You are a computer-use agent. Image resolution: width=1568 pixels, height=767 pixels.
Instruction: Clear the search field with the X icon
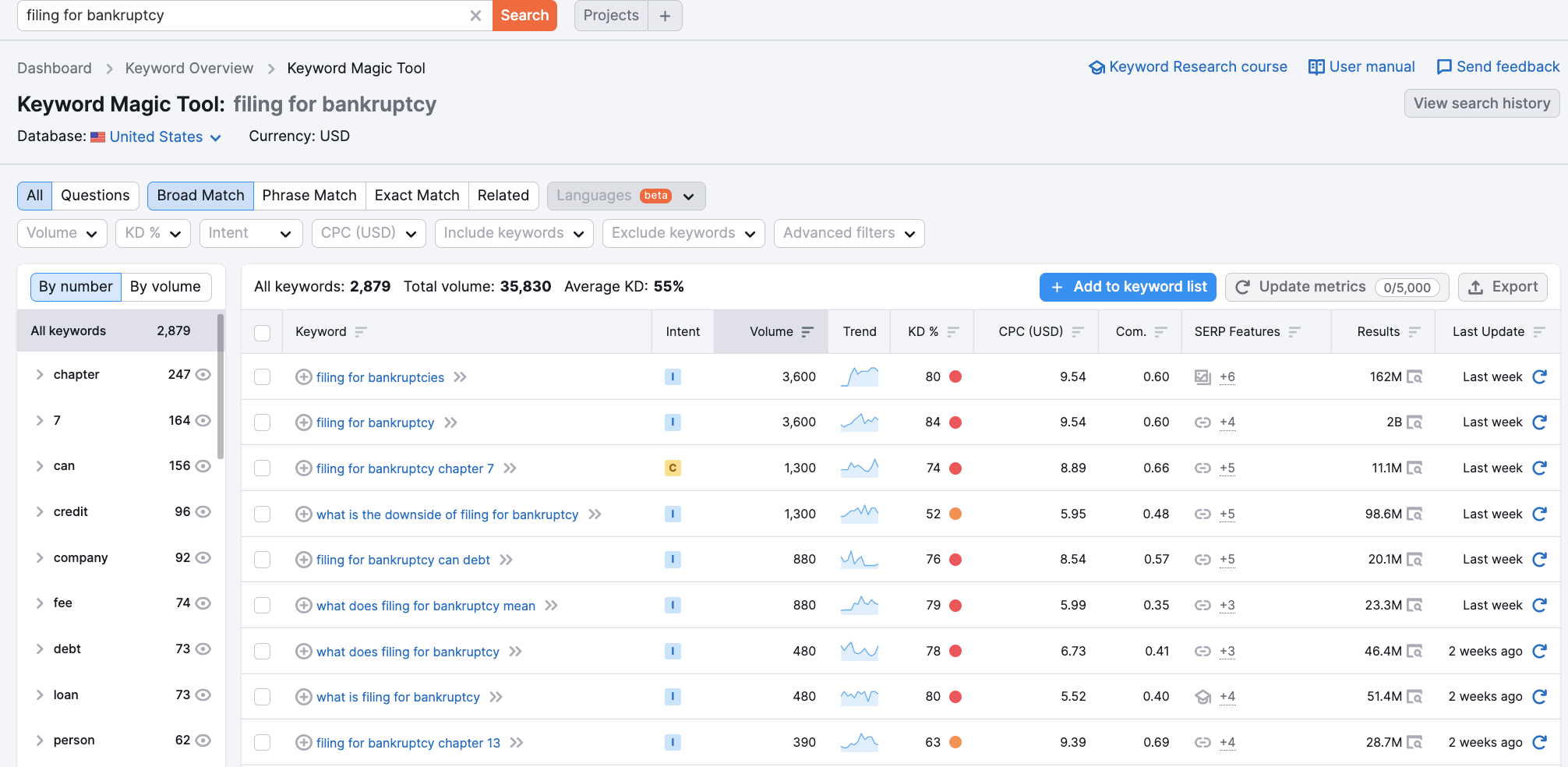[x=475, y=16]
